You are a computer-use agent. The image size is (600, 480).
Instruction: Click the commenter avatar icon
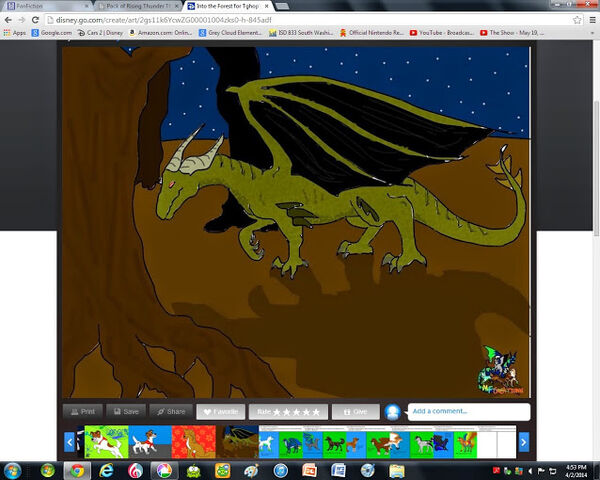[x=393, y=412]
